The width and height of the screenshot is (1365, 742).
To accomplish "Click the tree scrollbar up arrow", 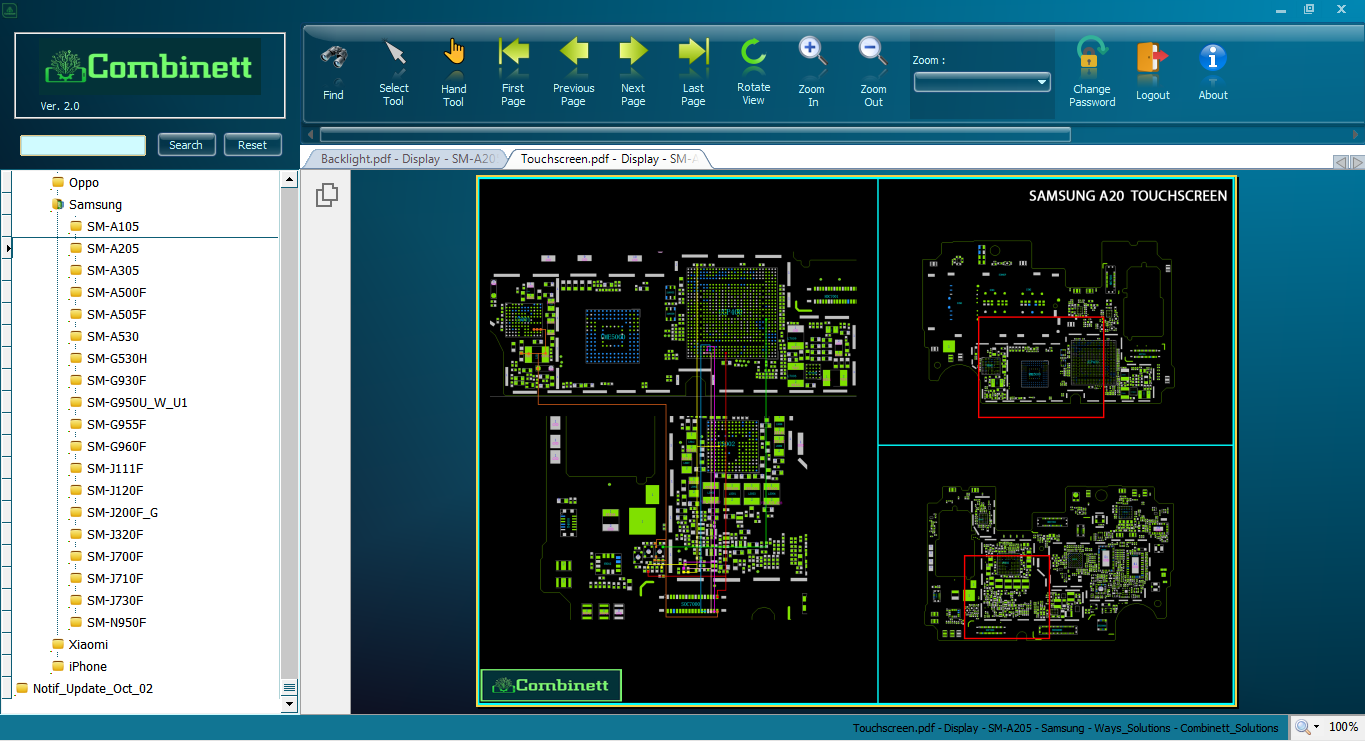I will pos(290,180).
